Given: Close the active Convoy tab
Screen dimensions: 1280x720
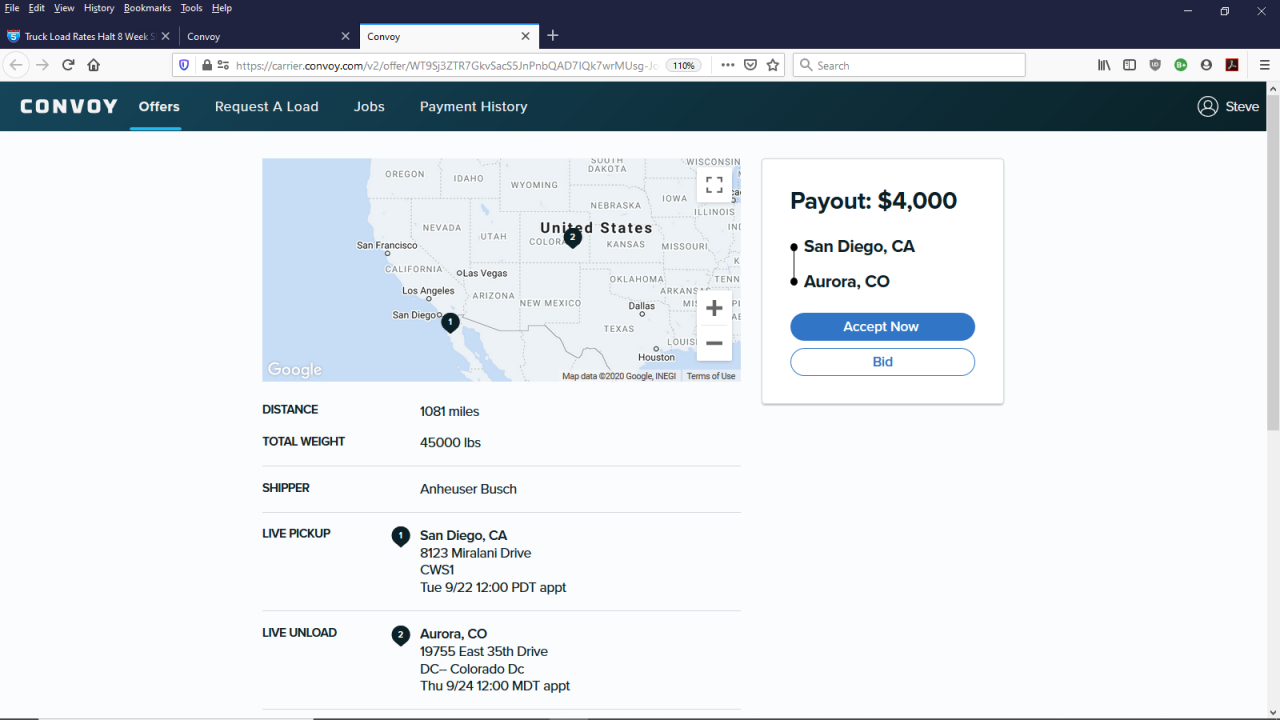Looking at the screenshot, I should [526, 36].
